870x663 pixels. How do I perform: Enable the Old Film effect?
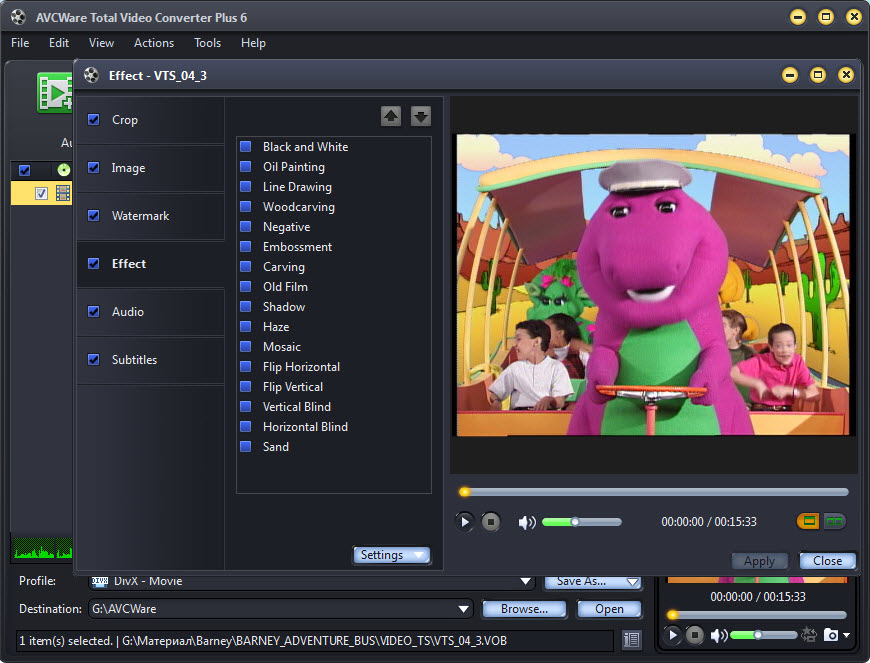[x=244, y=287]
